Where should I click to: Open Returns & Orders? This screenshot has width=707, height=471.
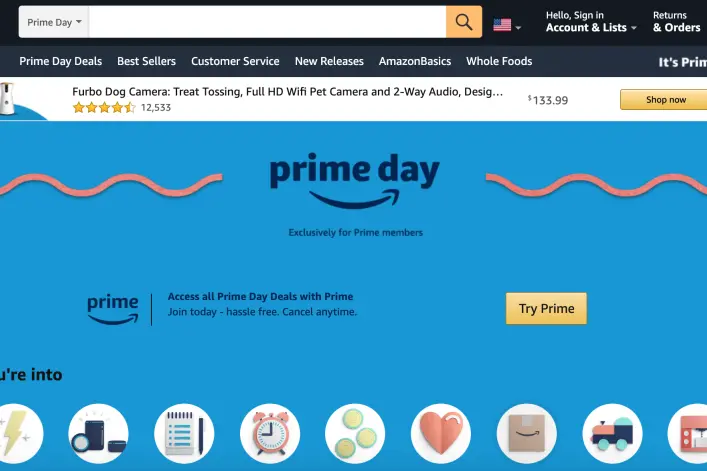click(676, 22)
